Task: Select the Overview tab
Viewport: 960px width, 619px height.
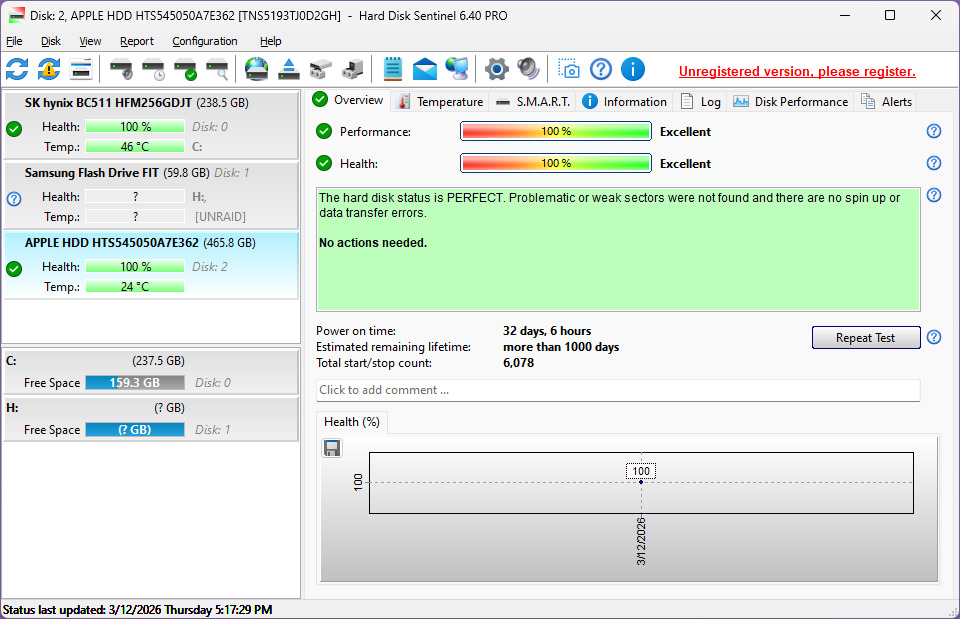Action: [x=348, y=100]
